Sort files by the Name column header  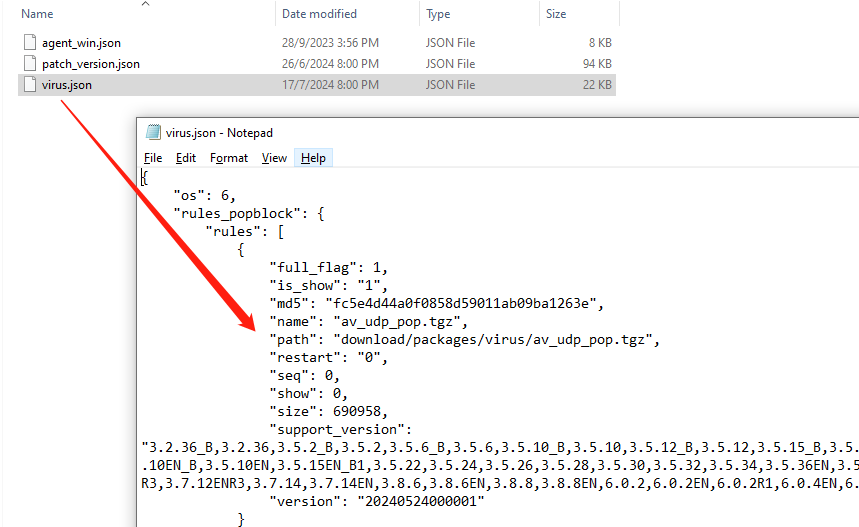pos(37,14)
